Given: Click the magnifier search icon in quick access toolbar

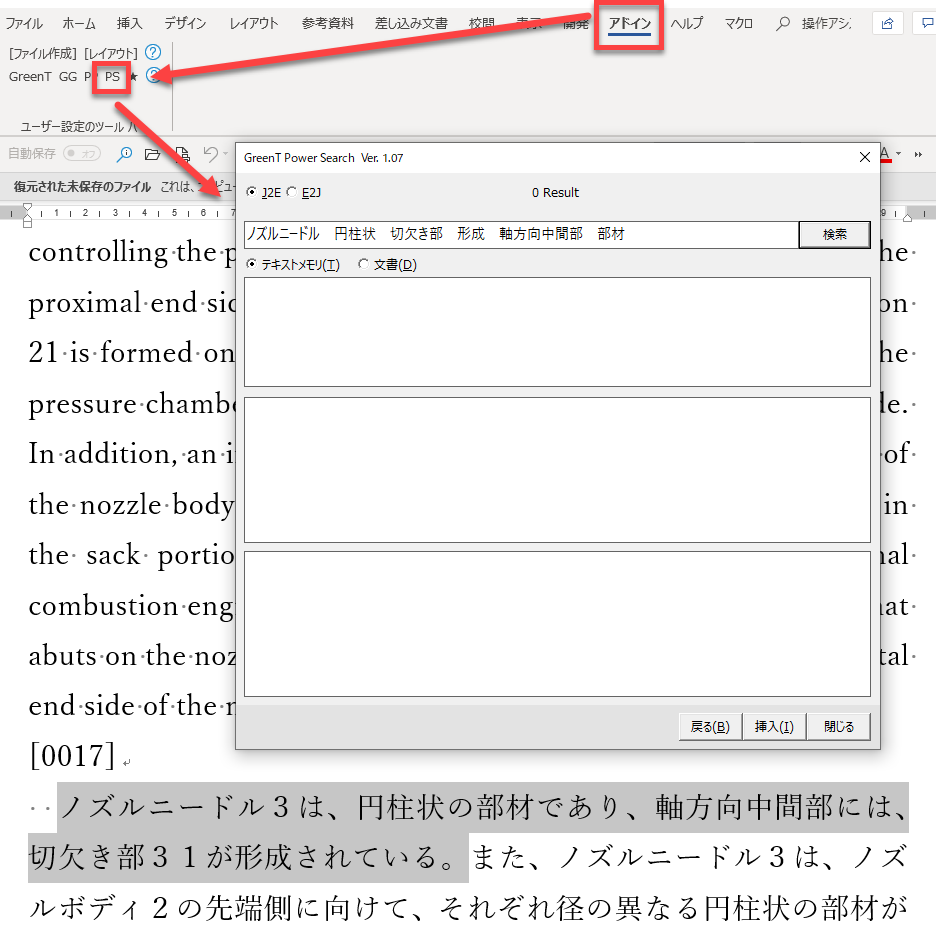Looking at the screenshot, I should pyautogui.click(x=124, y=154).
